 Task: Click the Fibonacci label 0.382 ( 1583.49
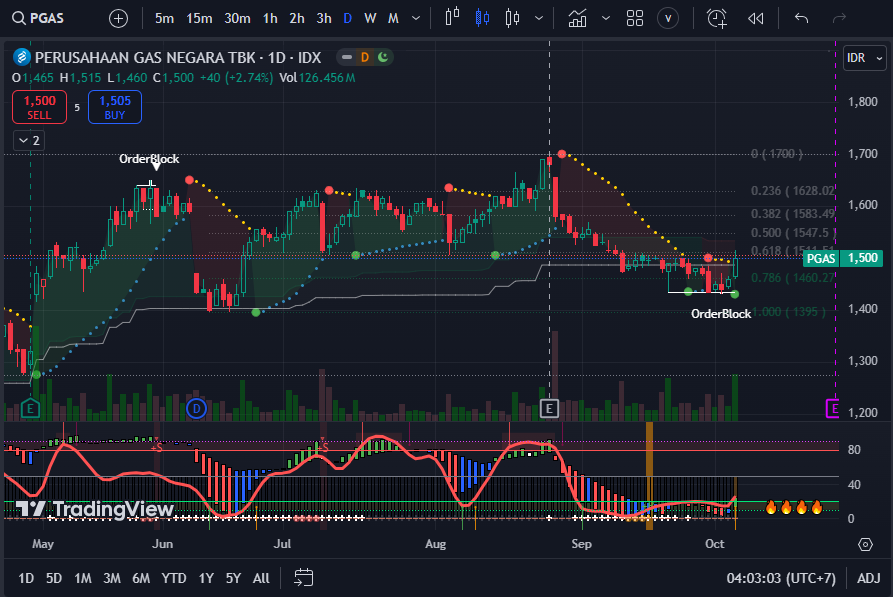(x=793, y=214)
